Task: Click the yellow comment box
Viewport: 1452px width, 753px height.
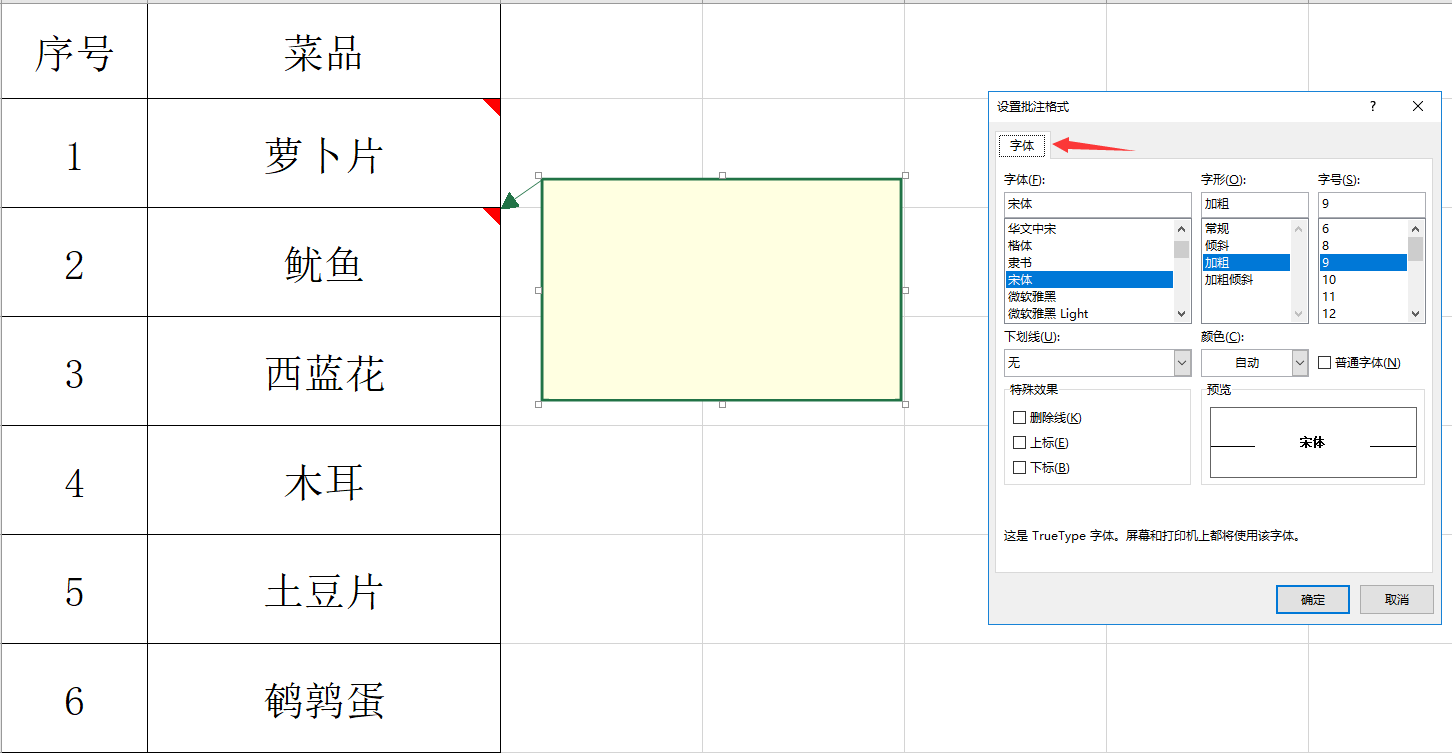Action: click(x=722, y=290)
